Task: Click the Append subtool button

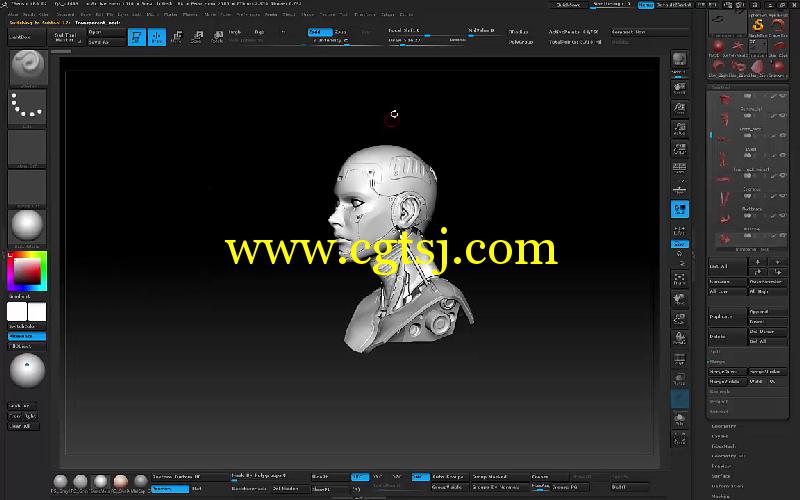Action: tap(767, 312)
